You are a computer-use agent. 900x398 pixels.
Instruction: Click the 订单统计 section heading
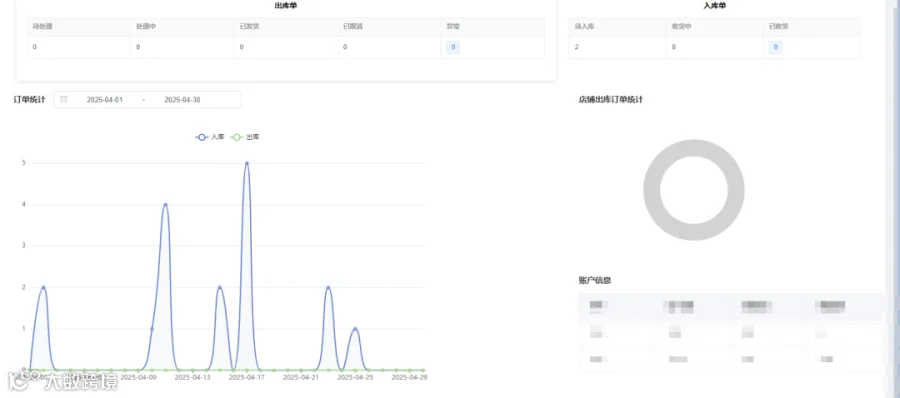pyautogui.click(x=29, y=100)
